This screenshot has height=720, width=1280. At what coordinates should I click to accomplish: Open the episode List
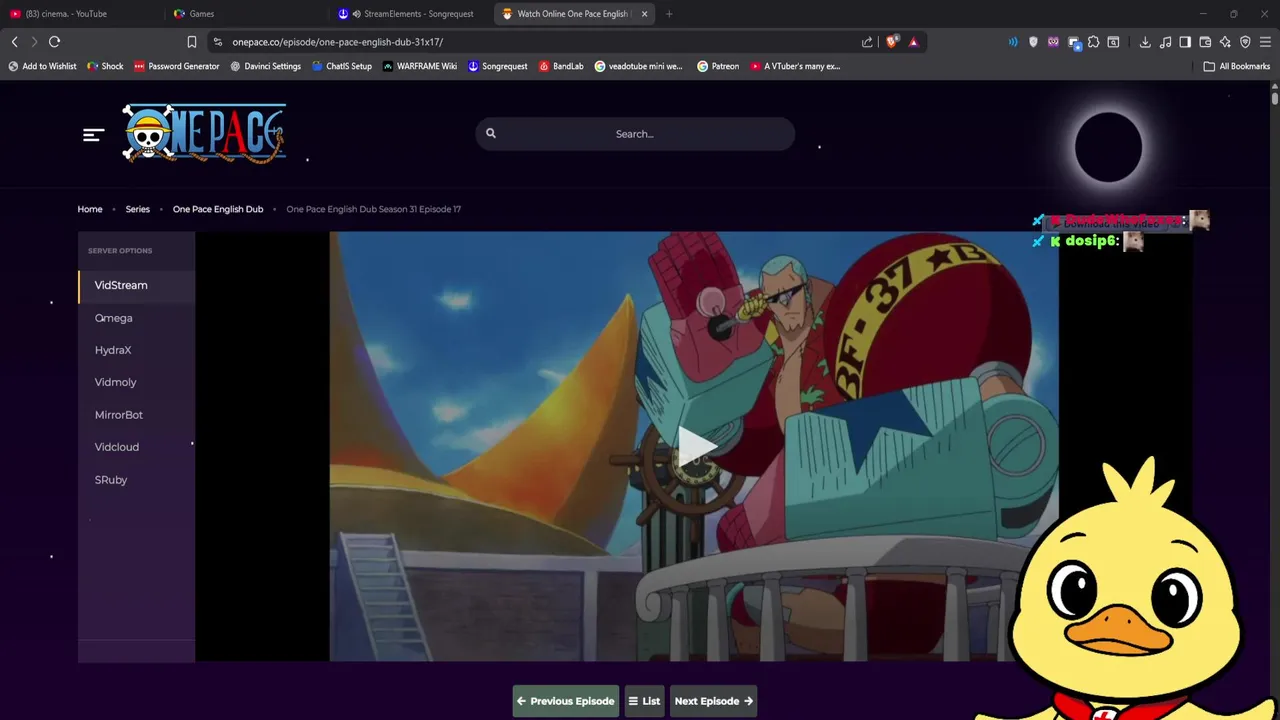click(644, 701)
